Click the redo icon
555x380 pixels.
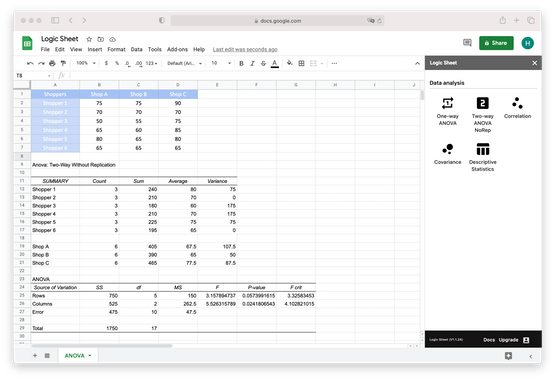point(41,63)
